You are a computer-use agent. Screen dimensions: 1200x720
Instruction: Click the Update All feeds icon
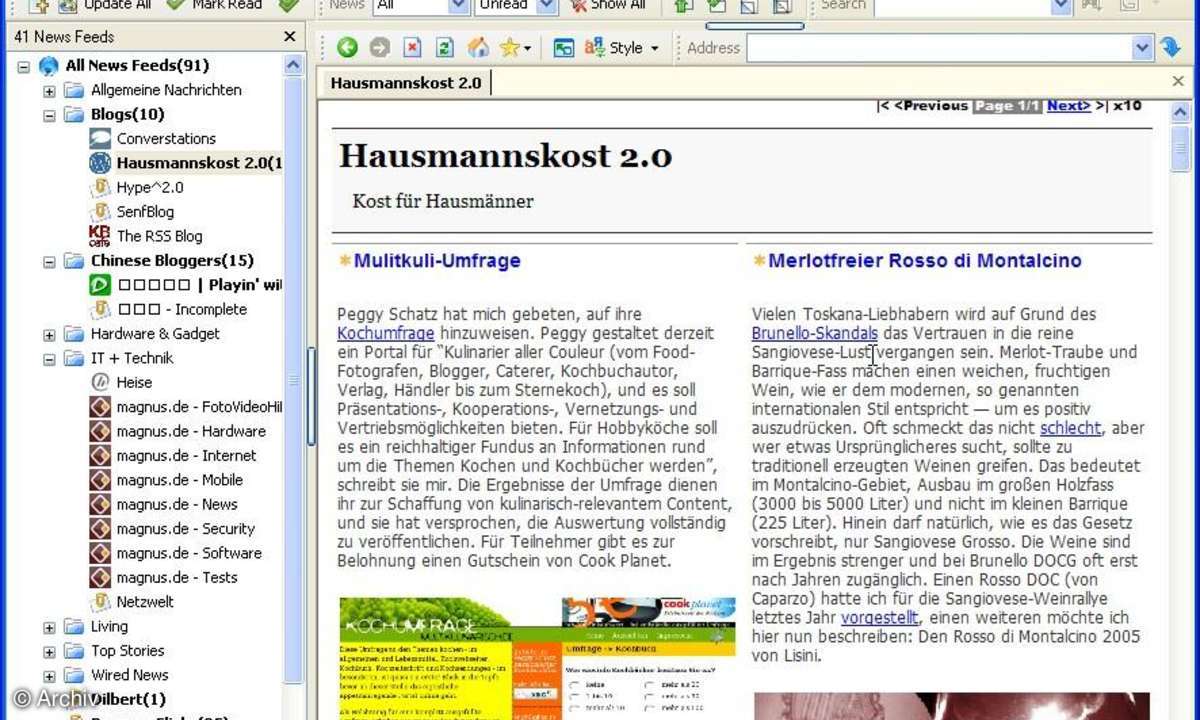tap(68, 6)
